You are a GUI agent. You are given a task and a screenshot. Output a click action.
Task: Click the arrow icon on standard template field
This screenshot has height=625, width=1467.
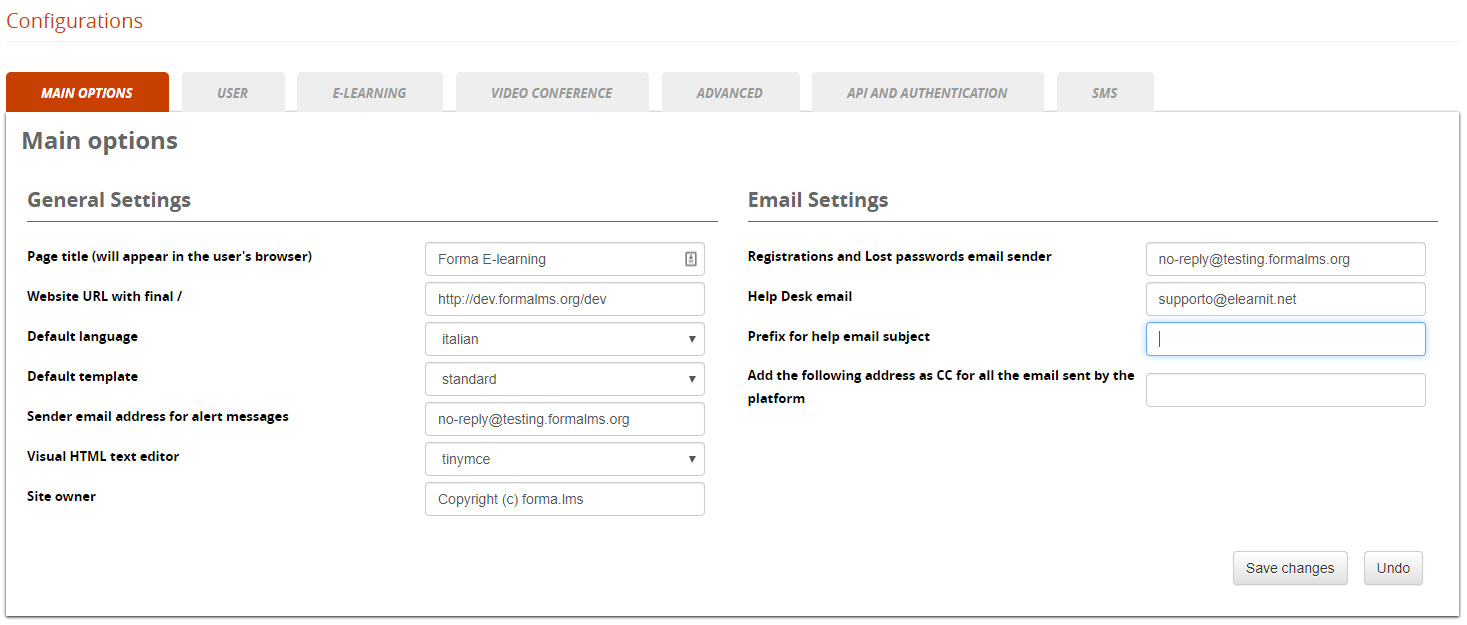coord(692,379)
